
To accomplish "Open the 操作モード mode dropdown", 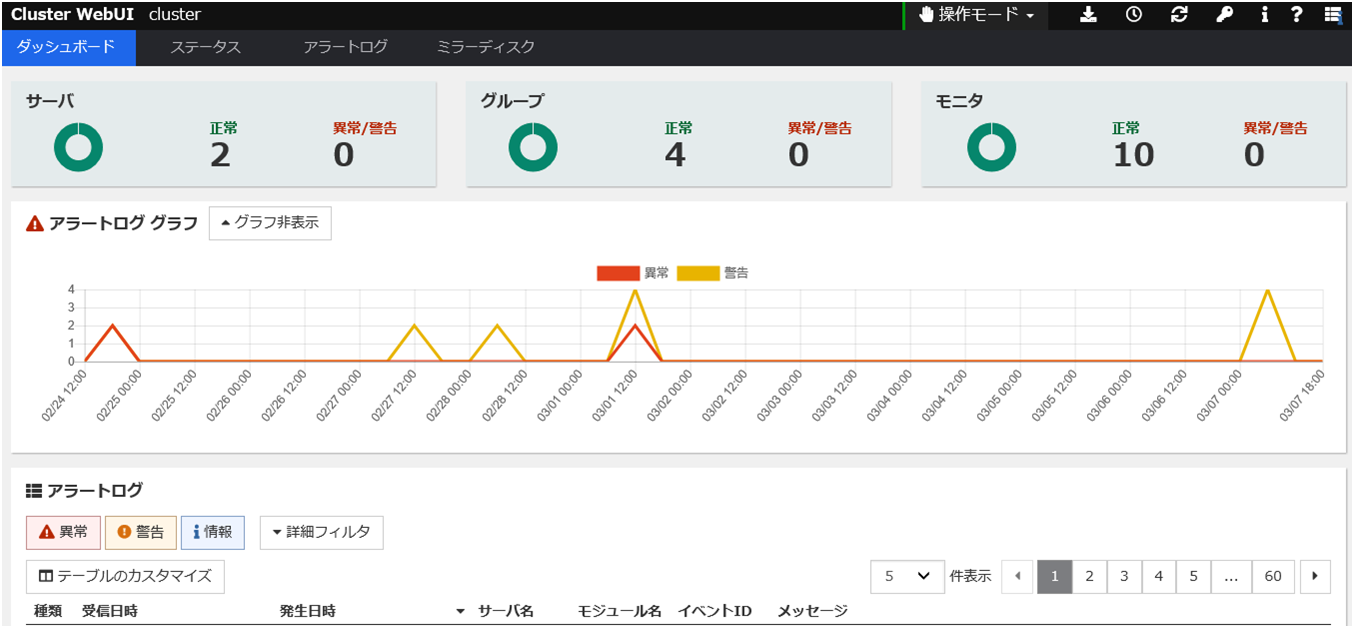I will 976,15.
